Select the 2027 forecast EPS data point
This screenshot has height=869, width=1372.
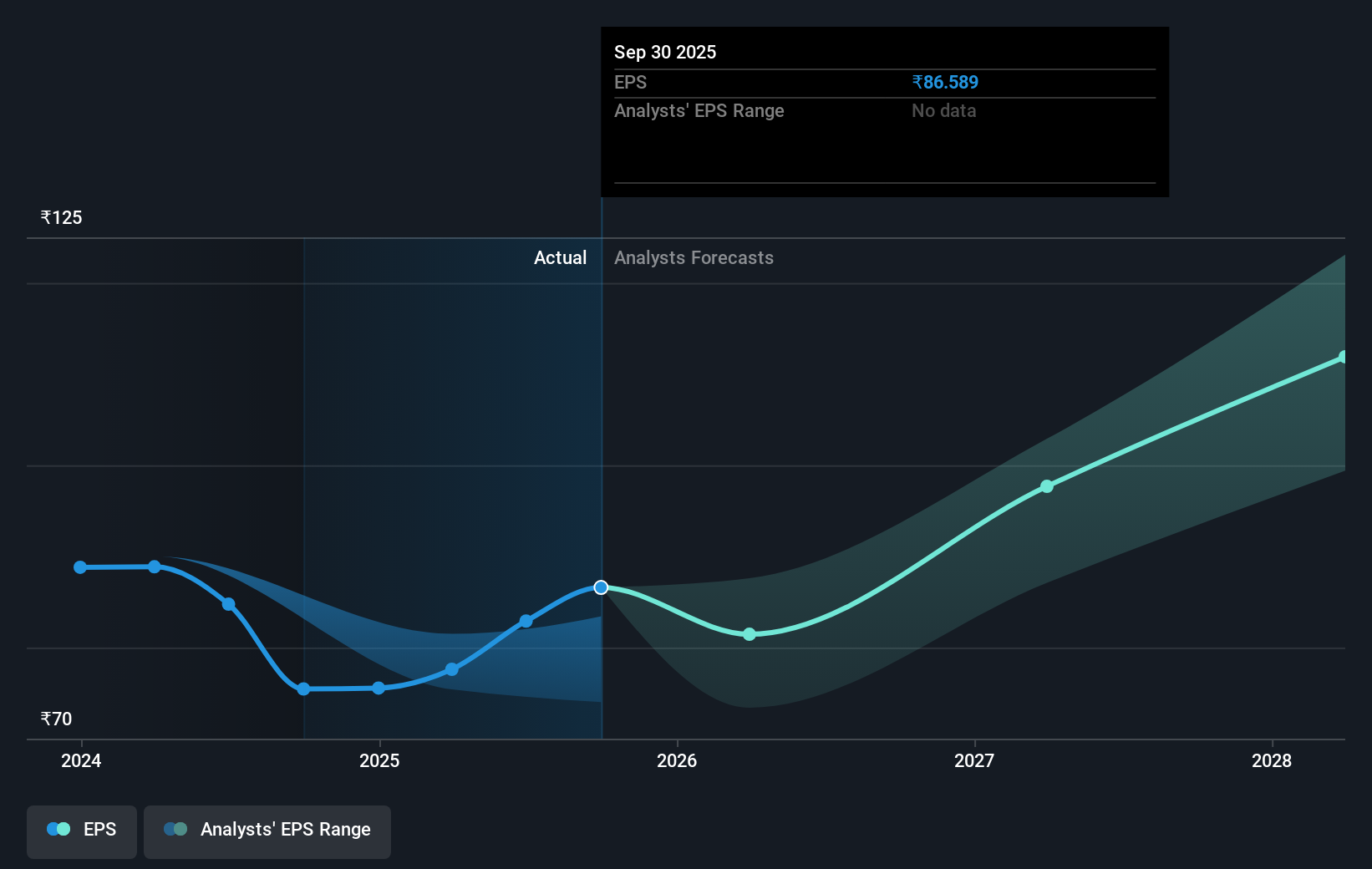[x=1047, y=486]
